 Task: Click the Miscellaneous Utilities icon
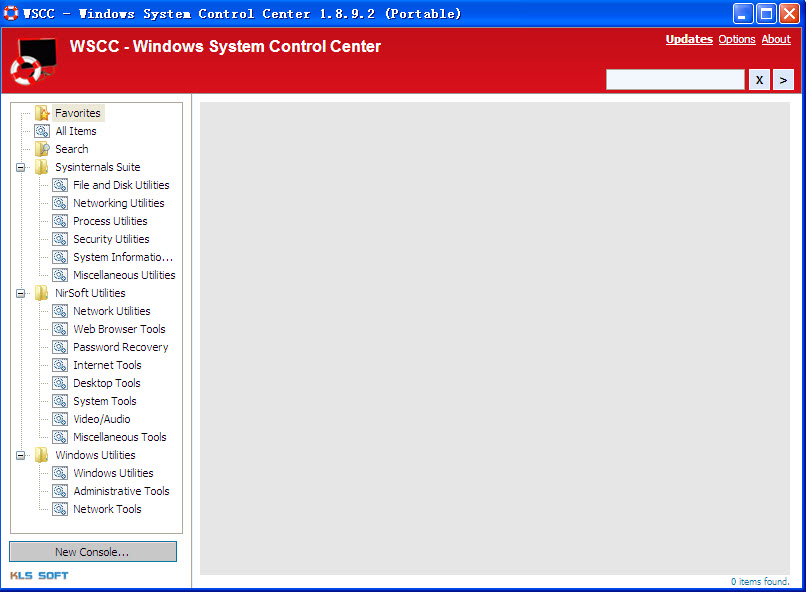[x=60, y=275]
